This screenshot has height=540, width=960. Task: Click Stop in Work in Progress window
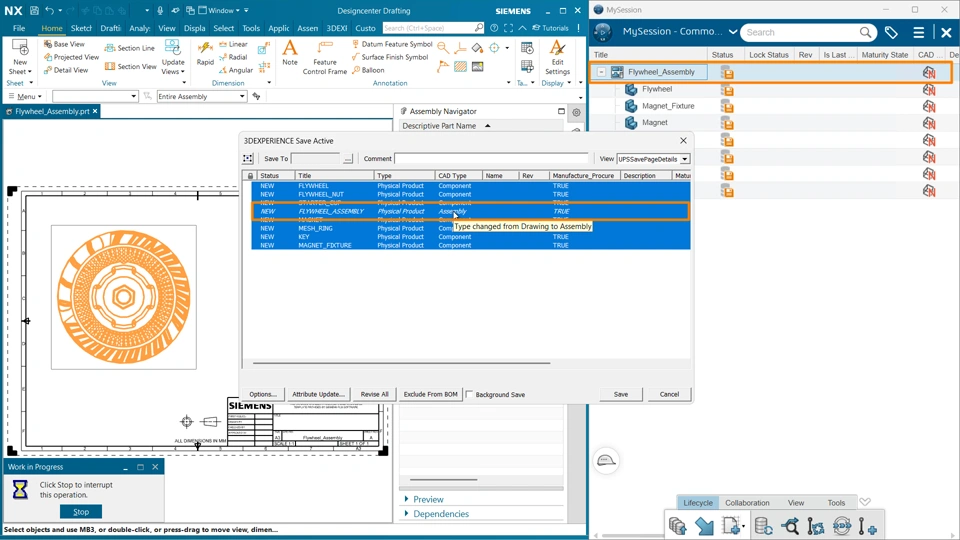pos(81,512)
